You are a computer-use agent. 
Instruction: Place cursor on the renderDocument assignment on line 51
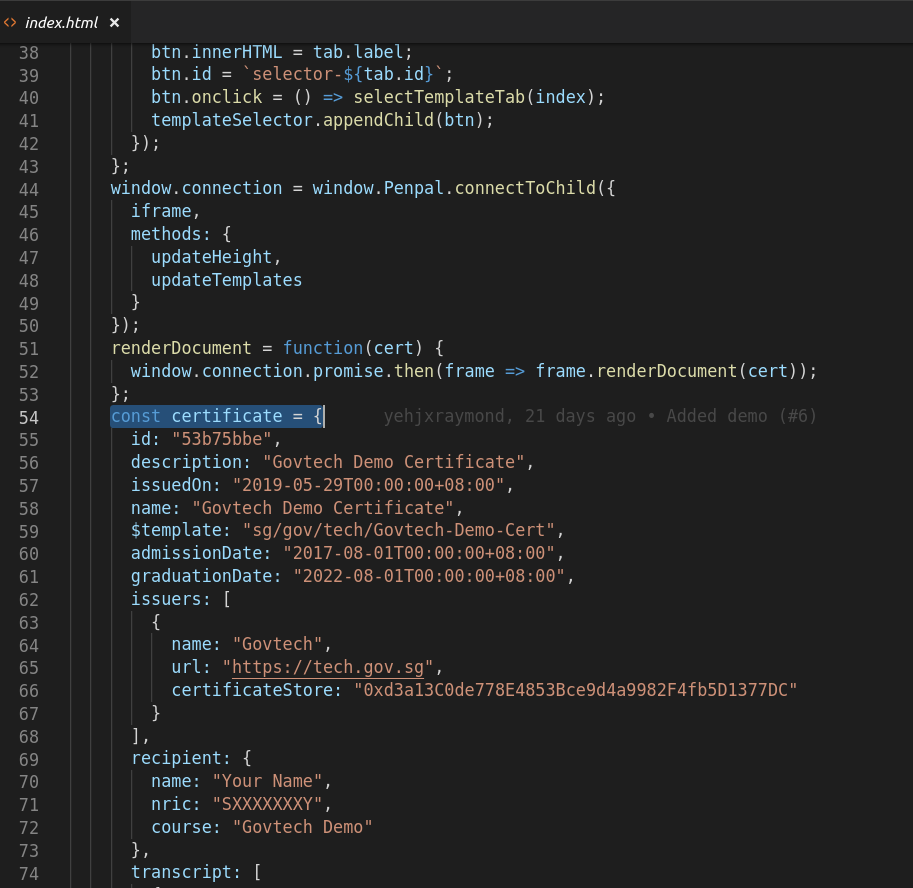point(181,348)
